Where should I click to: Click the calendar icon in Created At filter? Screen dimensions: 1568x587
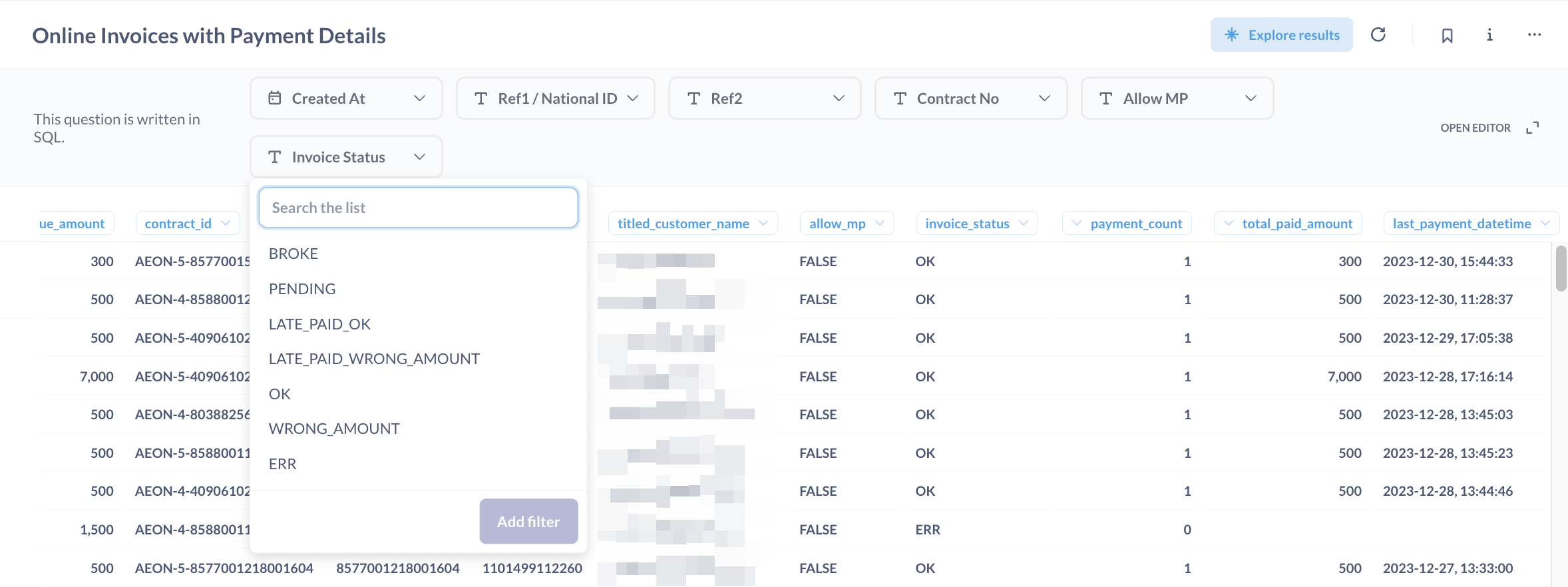pos(275,98)
